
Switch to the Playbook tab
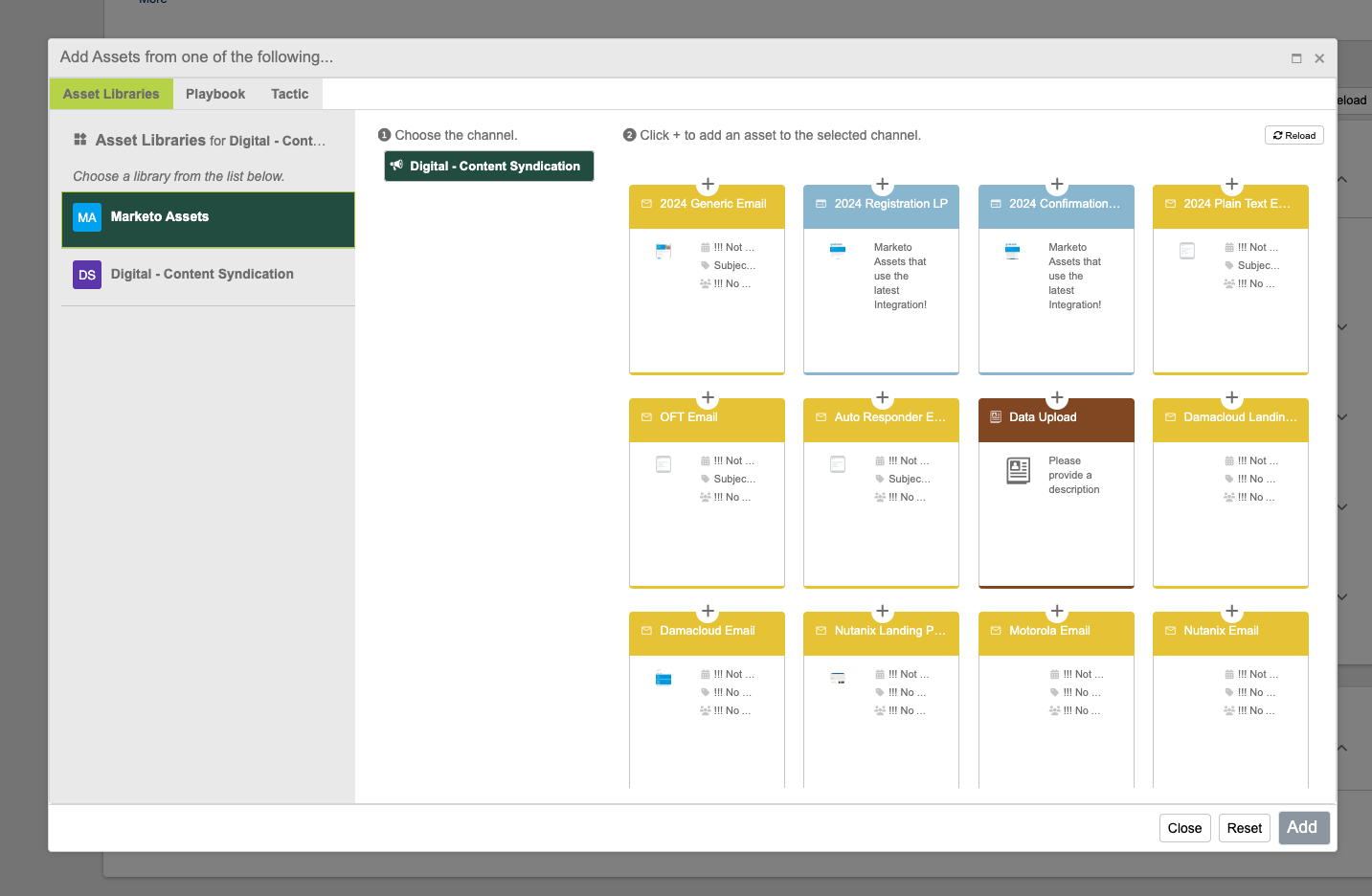click(215, 94)
